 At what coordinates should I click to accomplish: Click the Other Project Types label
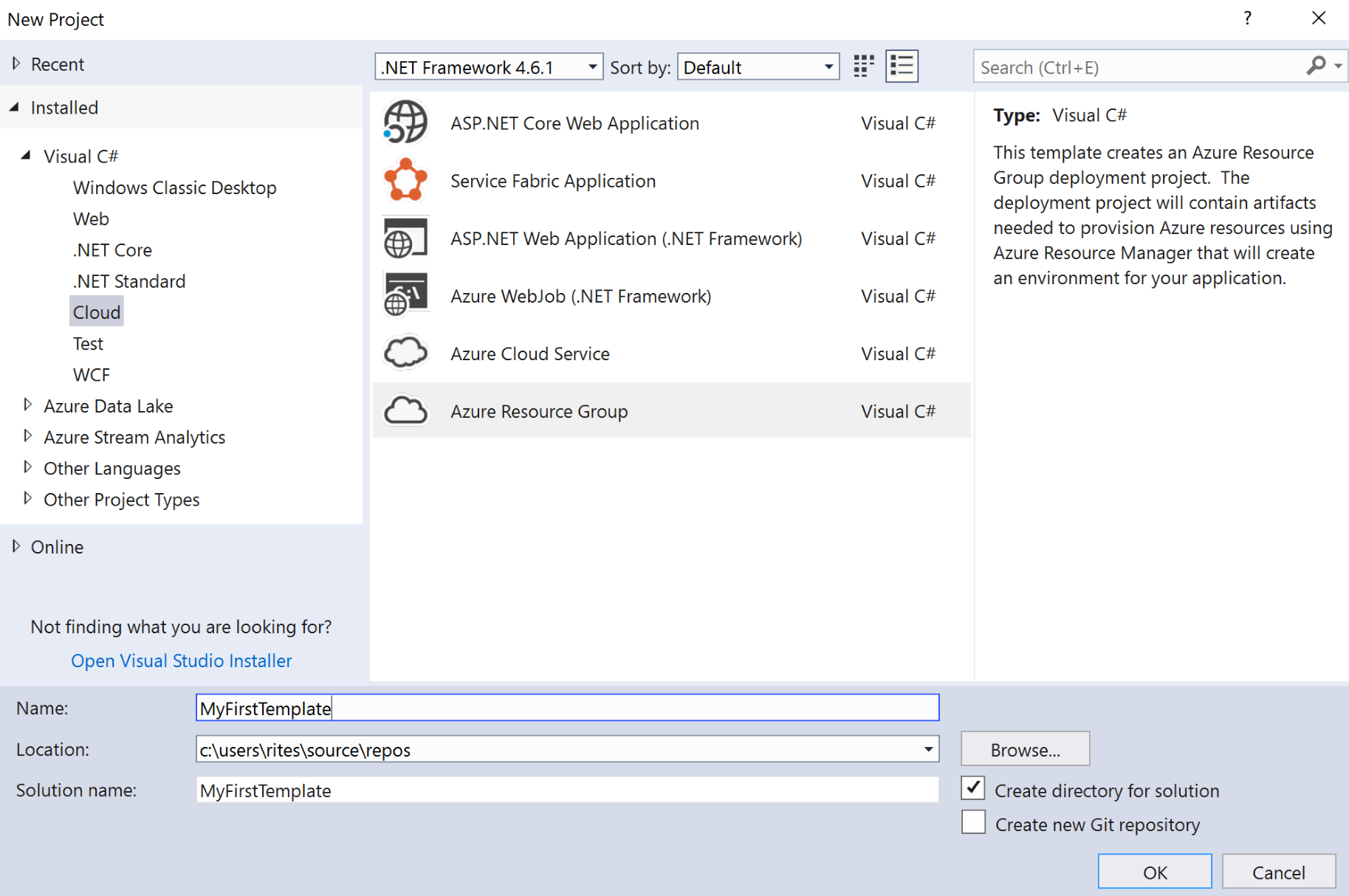click(x=122, y=500)
